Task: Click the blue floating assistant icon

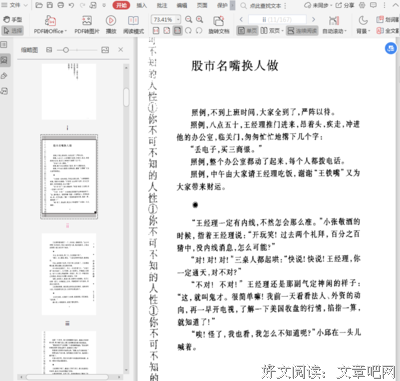Action: point(391,48)
